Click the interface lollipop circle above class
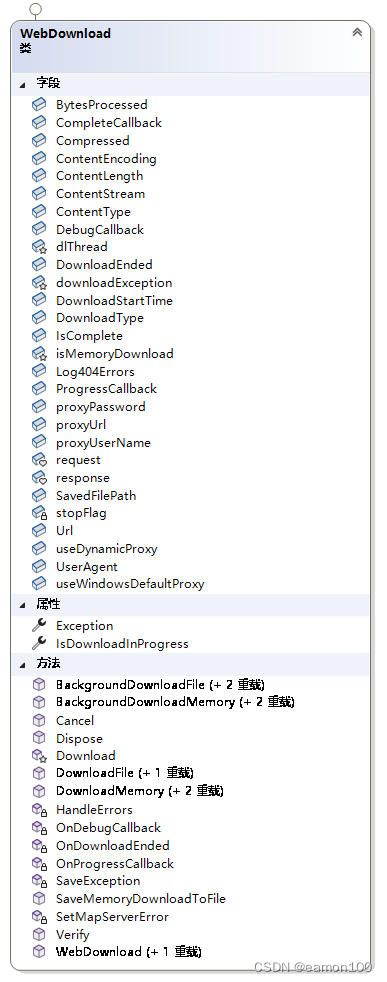 (36, 9)
